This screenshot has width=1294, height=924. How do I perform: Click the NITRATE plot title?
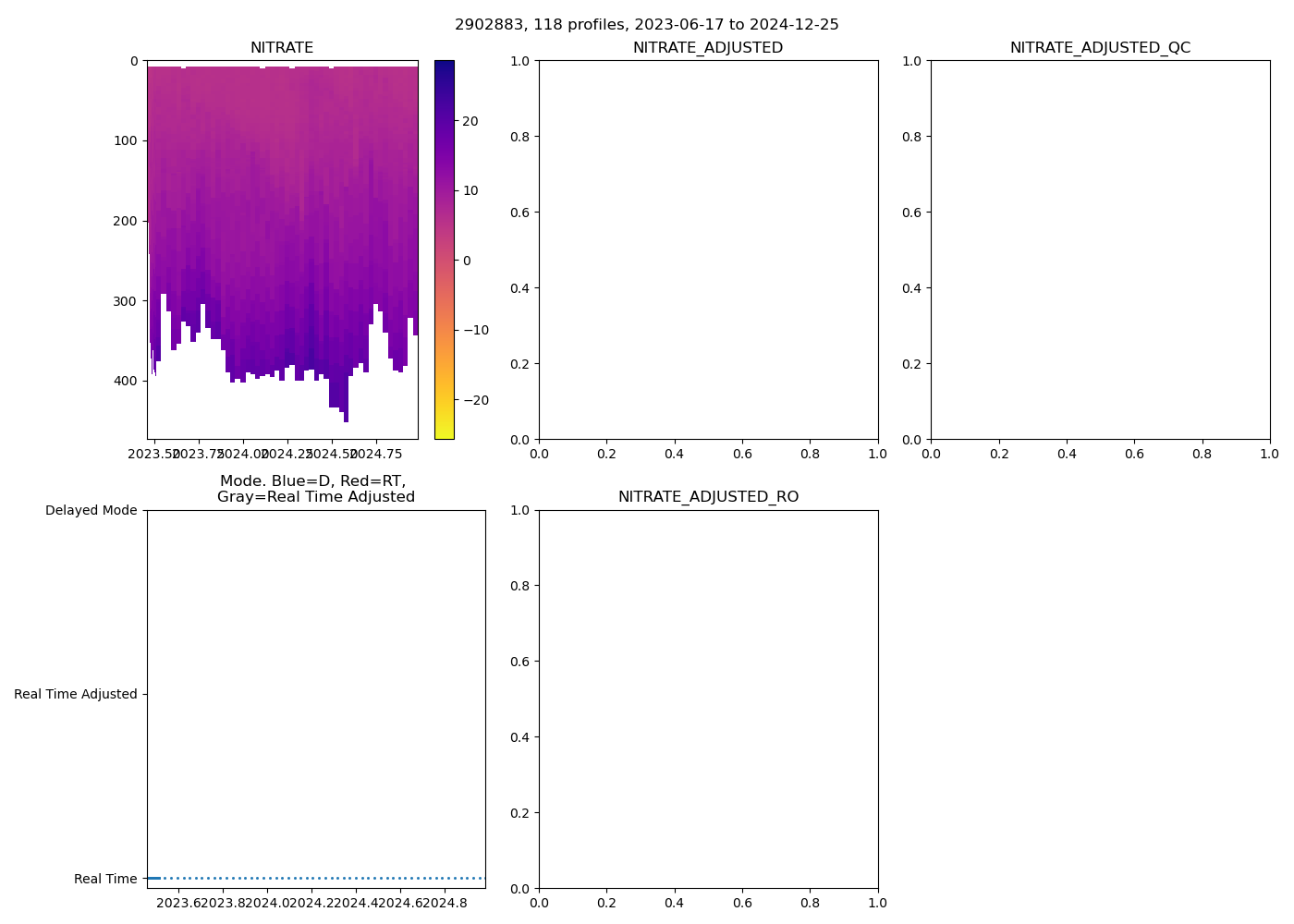tap(282, 48)
